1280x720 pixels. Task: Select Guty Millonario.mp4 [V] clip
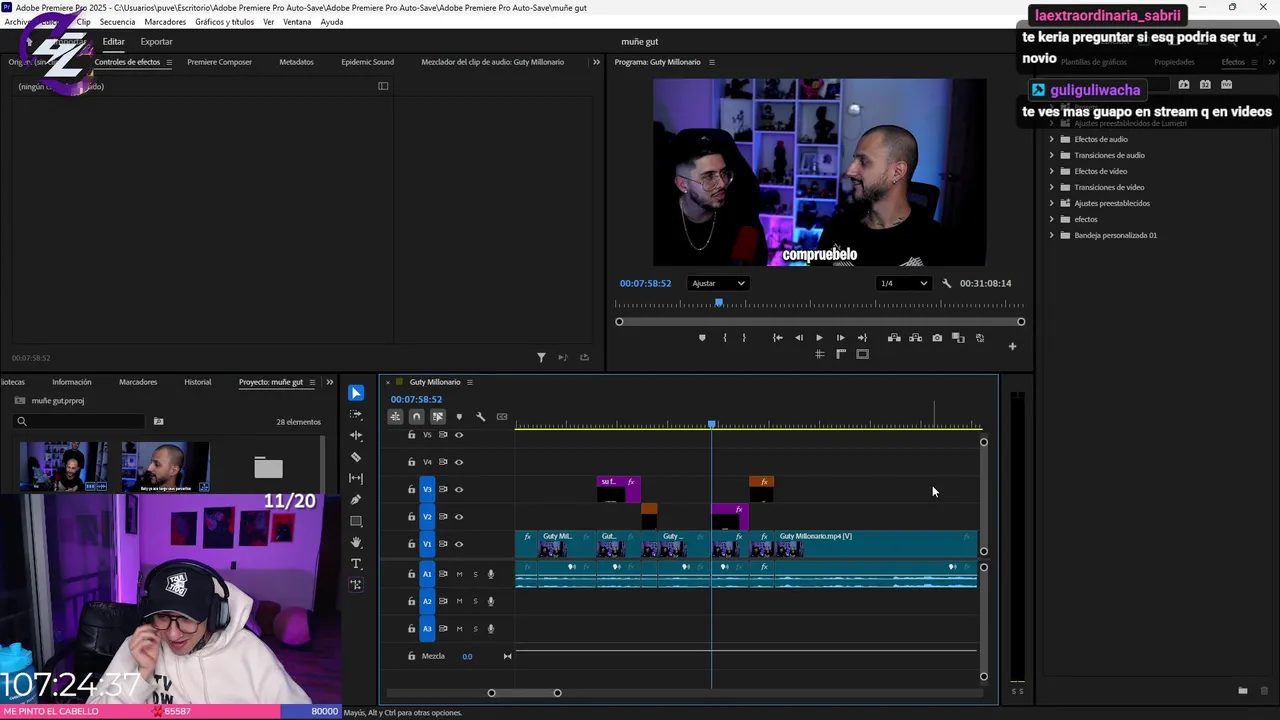876,544
